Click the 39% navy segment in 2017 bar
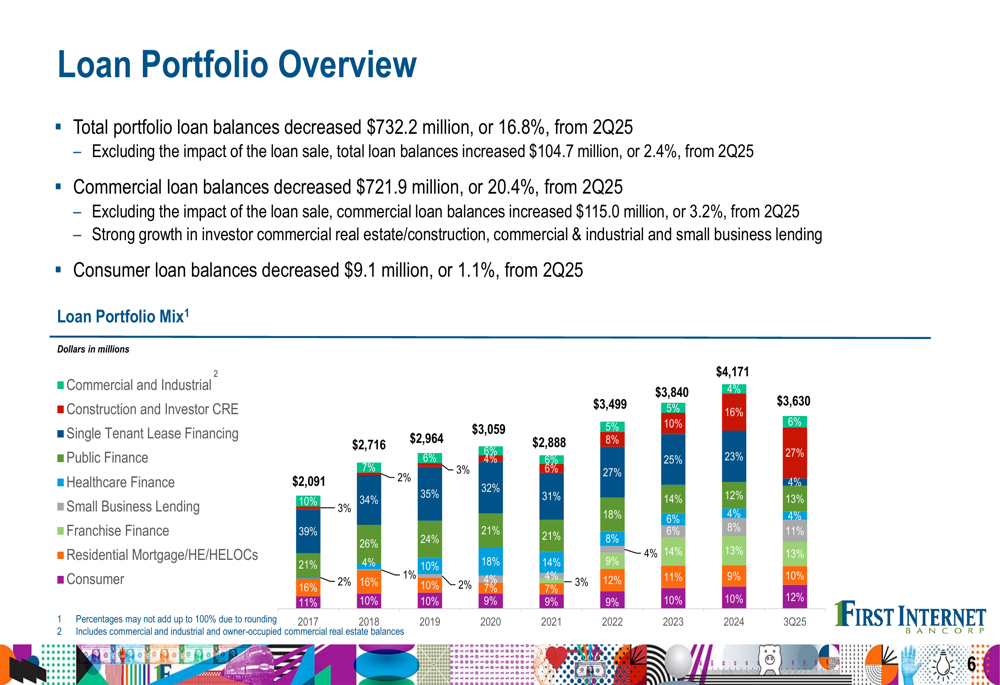This screenshot has height=685, width=1000. (x=308, y=532)
